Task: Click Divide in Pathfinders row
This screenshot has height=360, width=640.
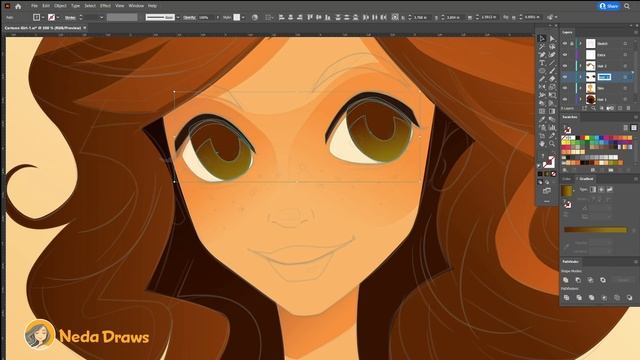Action: tap(566, 298)
